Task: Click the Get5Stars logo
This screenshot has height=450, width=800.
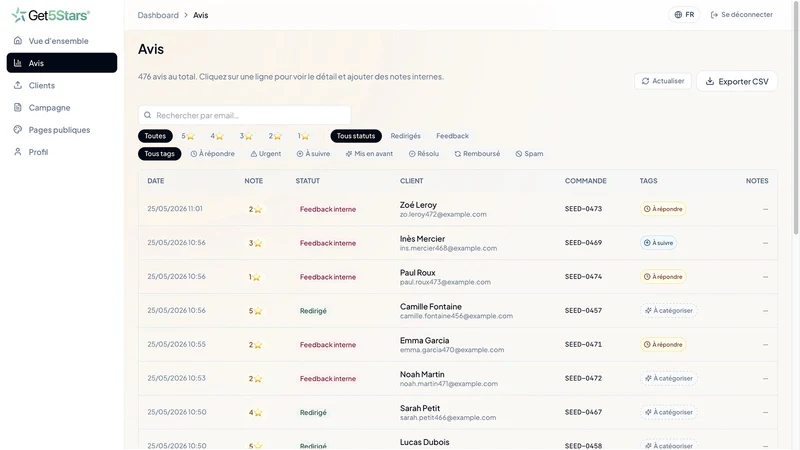Action: pyautogui.click(x=51, y=15)
